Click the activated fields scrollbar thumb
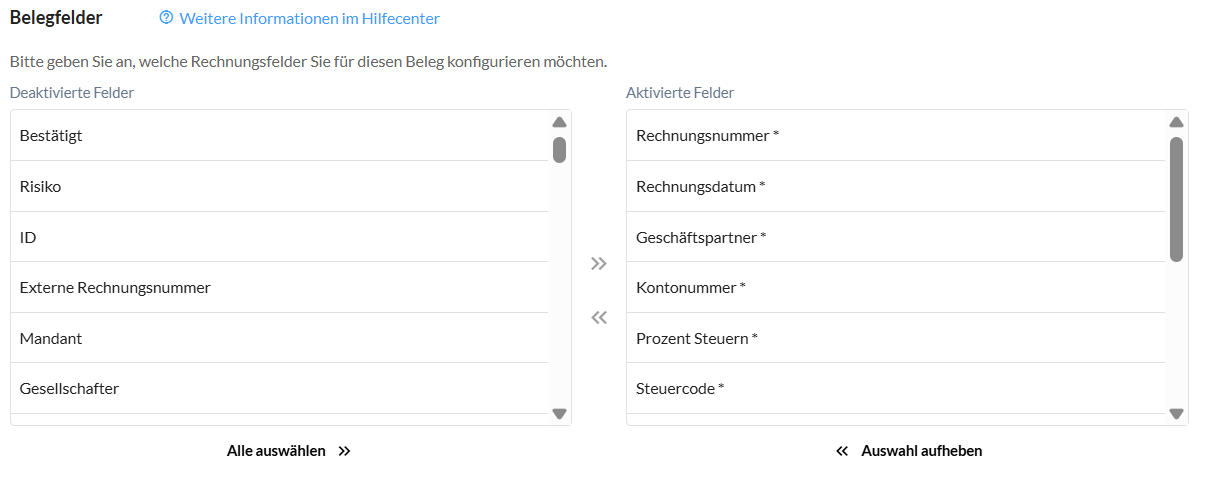This screenshot has width=1216, height=481. [x=1176, y=198]
